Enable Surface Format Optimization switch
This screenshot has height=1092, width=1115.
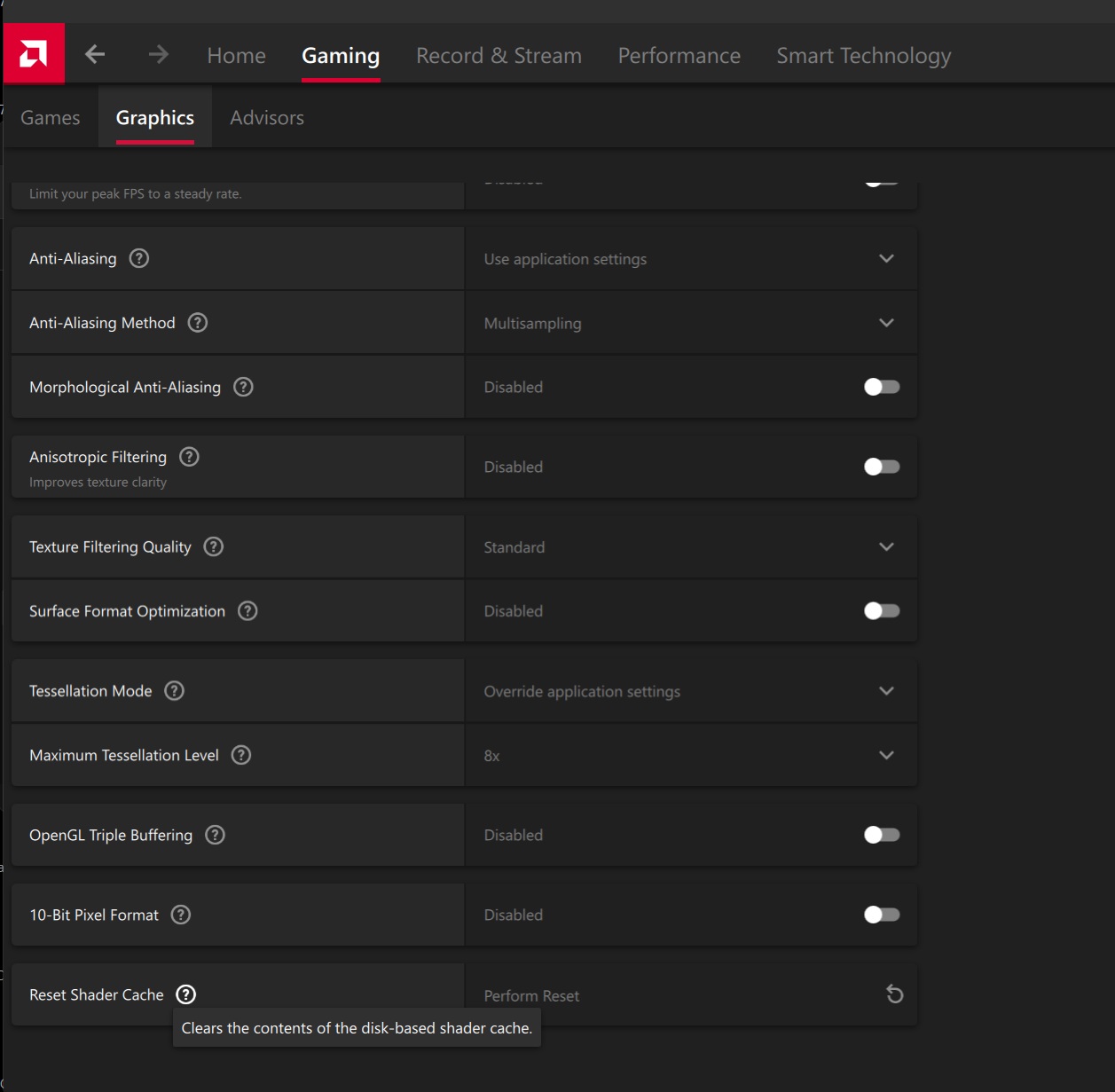882,610
